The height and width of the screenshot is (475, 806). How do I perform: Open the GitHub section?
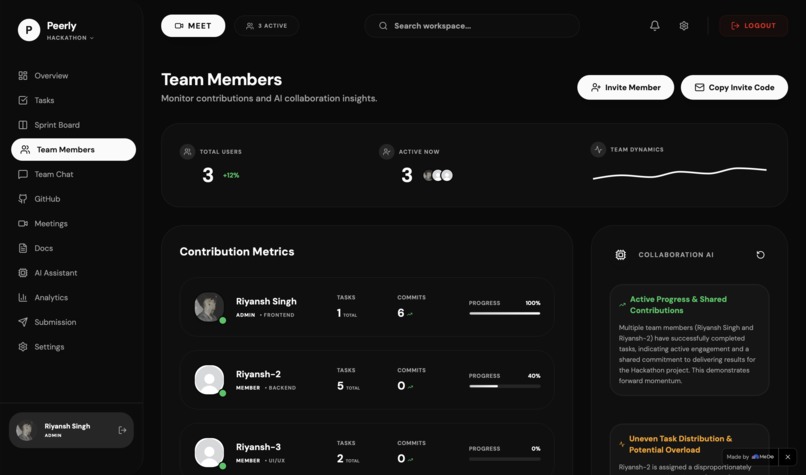click(73, 199)
